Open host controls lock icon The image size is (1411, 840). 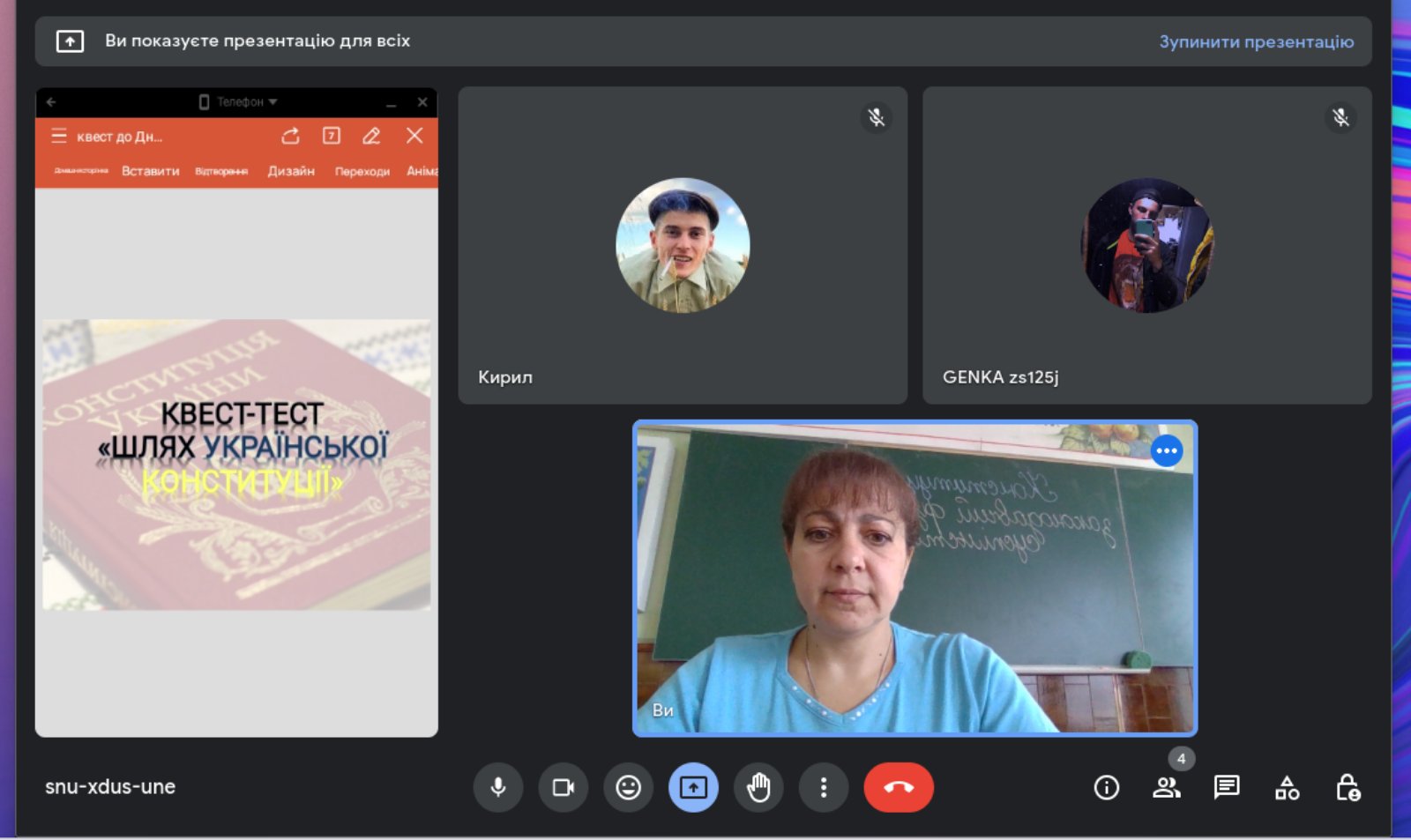1348,787
